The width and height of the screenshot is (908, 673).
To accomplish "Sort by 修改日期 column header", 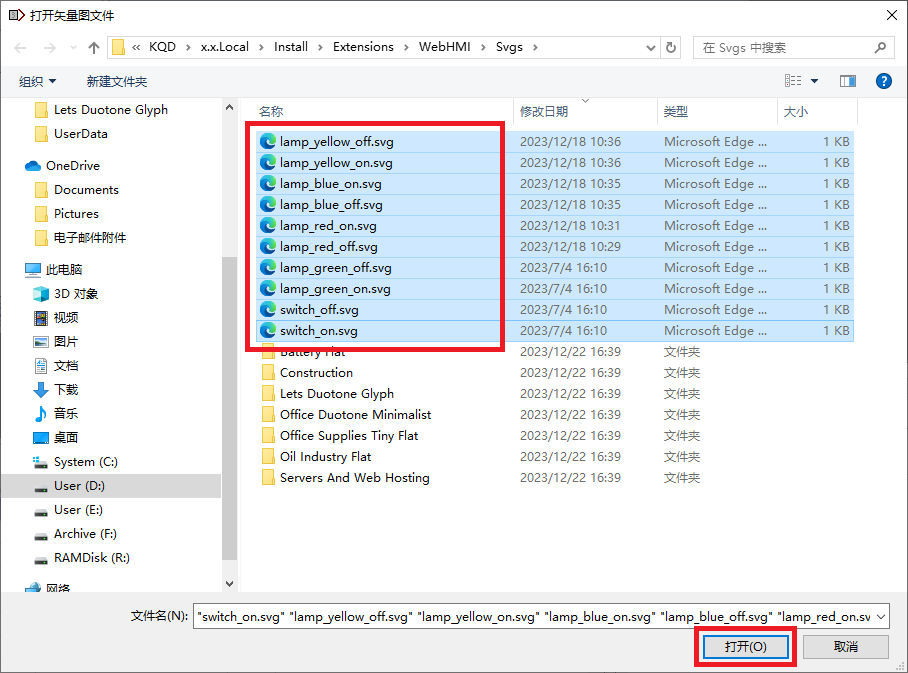I will (x=585, y=111).
